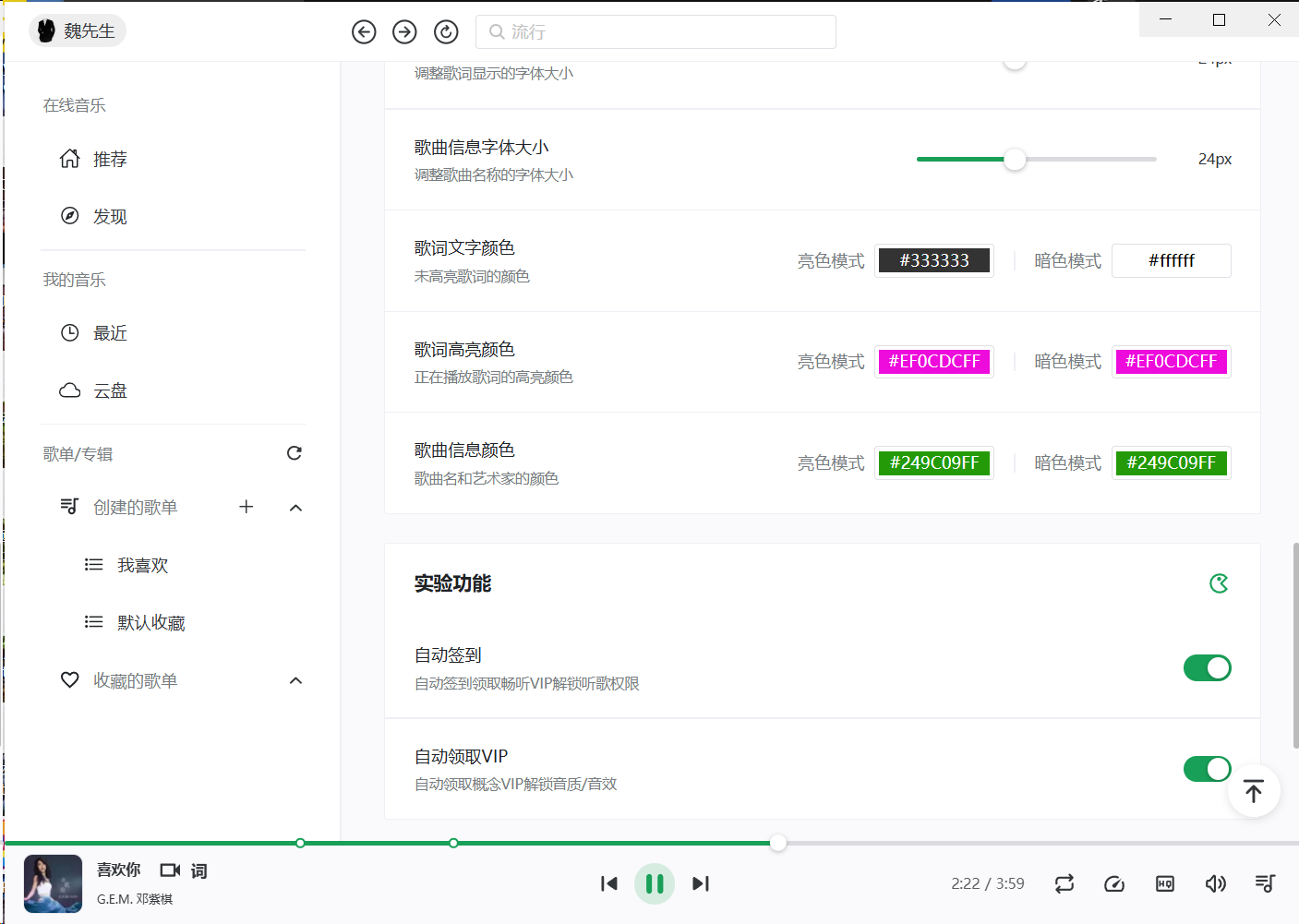This screenshot has width=1299, height=924.
Task: Go to 推荐 in the sidebar
Action: pyautogui.click(x=110, y=159)
